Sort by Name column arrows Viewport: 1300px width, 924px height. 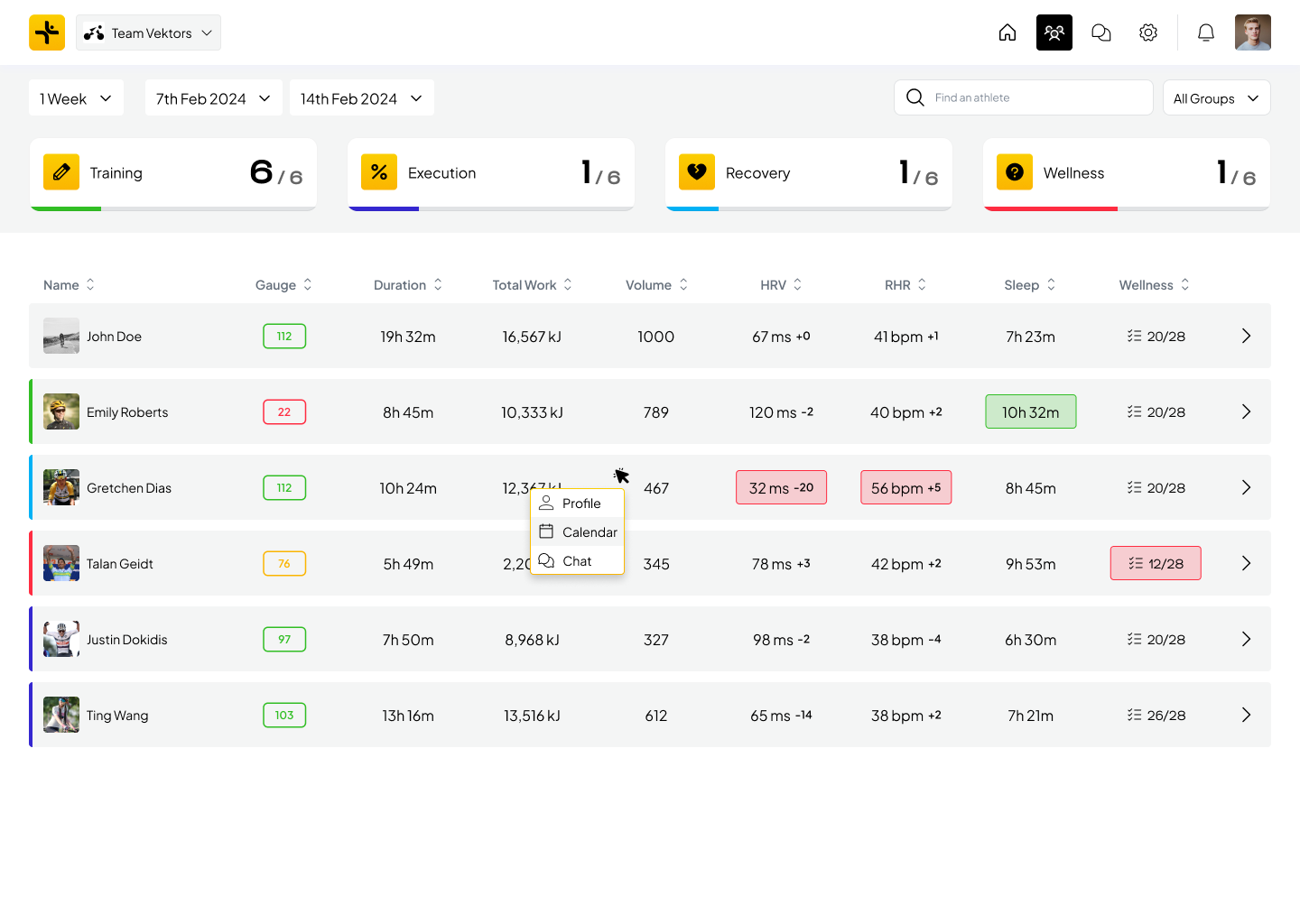90,284
